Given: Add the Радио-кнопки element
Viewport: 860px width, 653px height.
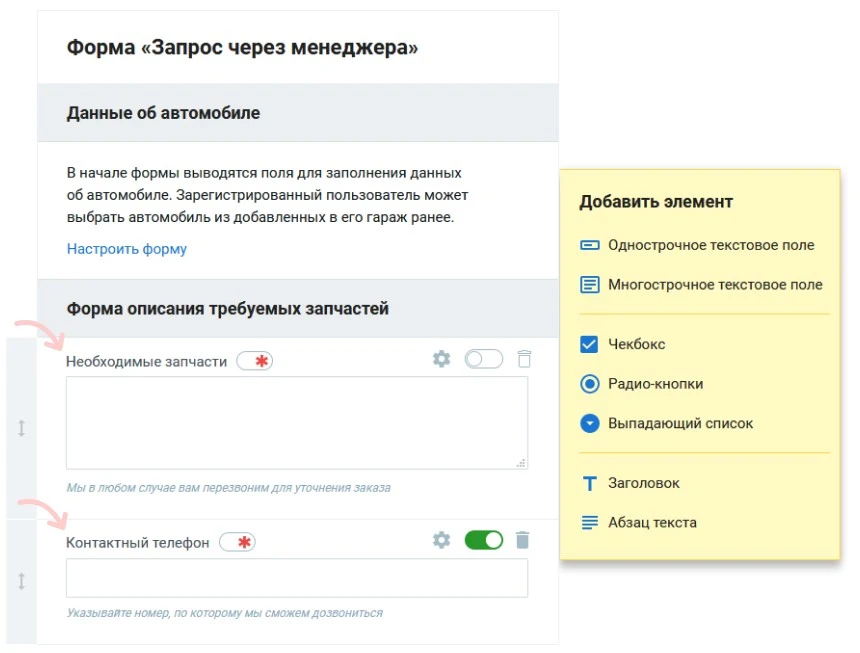Looking at the screenshot, I should click(653, 384).
